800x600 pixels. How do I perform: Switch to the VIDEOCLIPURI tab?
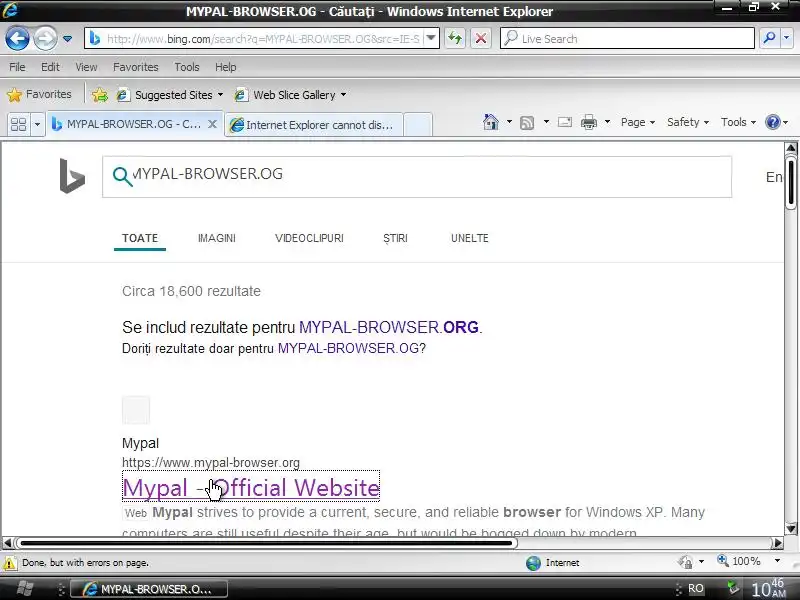(x=309, y=238)
